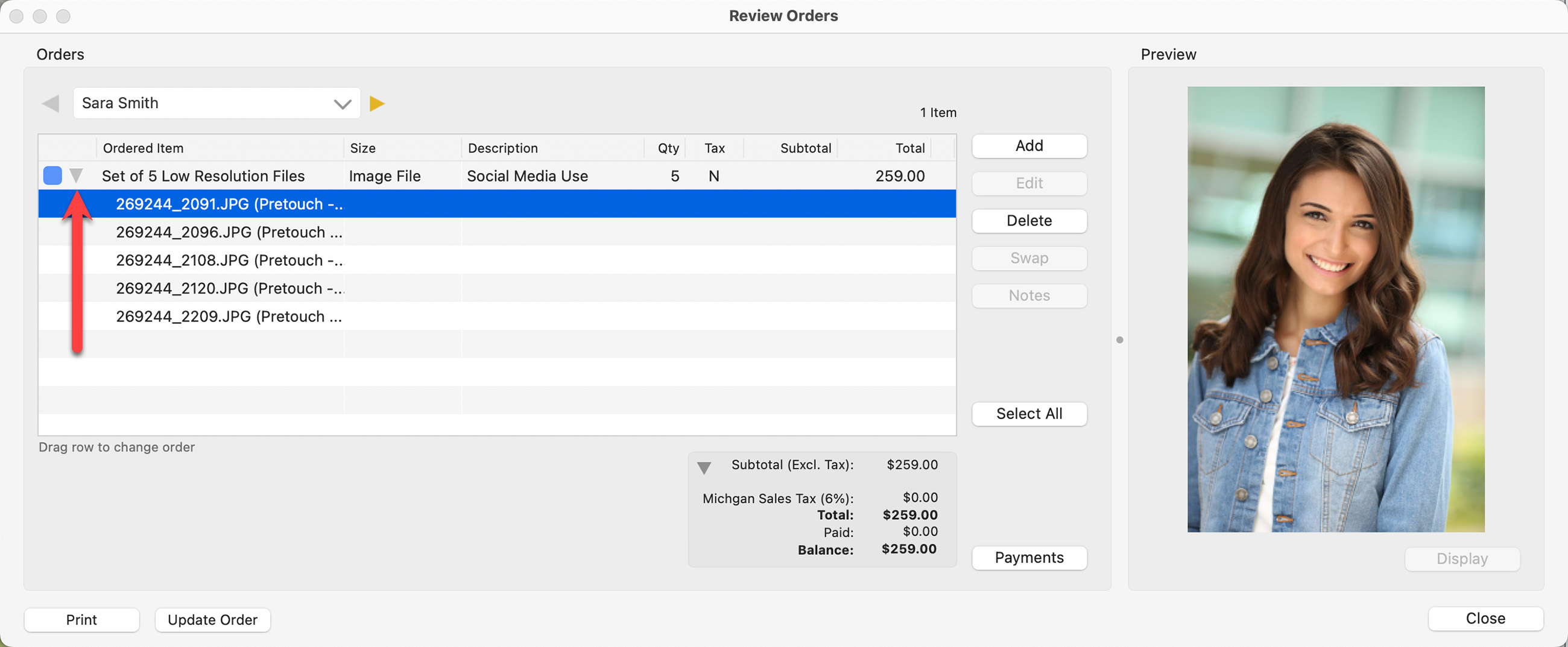Close the Review Orders window
The height and width of the screenshot is (647, 1568).
click(1485, 619)
